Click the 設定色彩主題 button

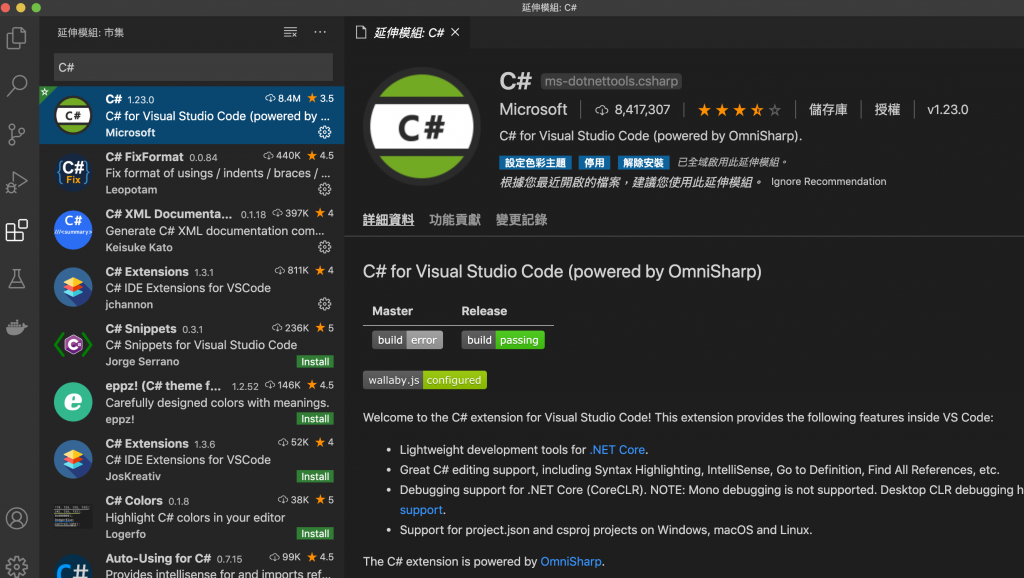[x=536, y=163]
